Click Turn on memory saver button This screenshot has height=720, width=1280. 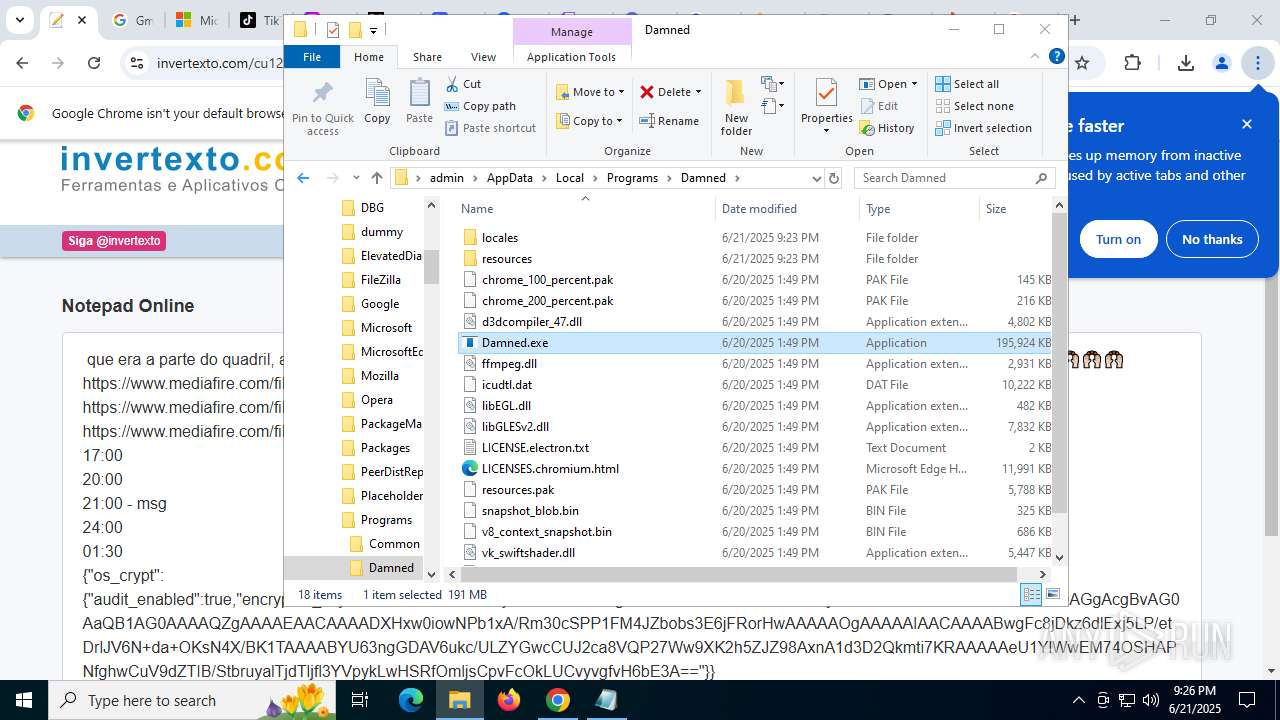(1118, 239)
